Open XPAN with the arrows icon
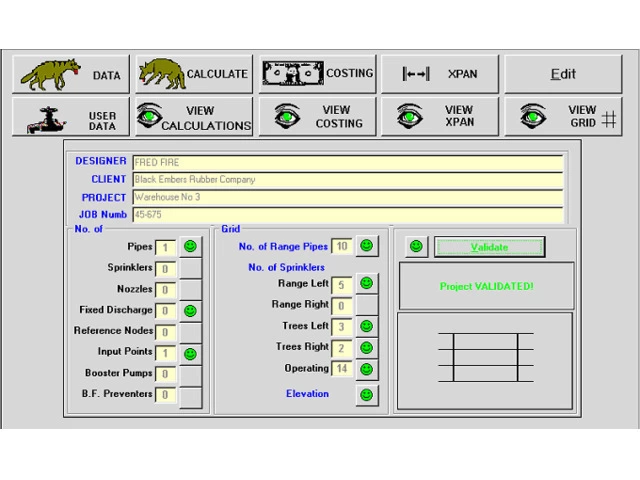This screenshot has width=640, height=480. [440, 74]
